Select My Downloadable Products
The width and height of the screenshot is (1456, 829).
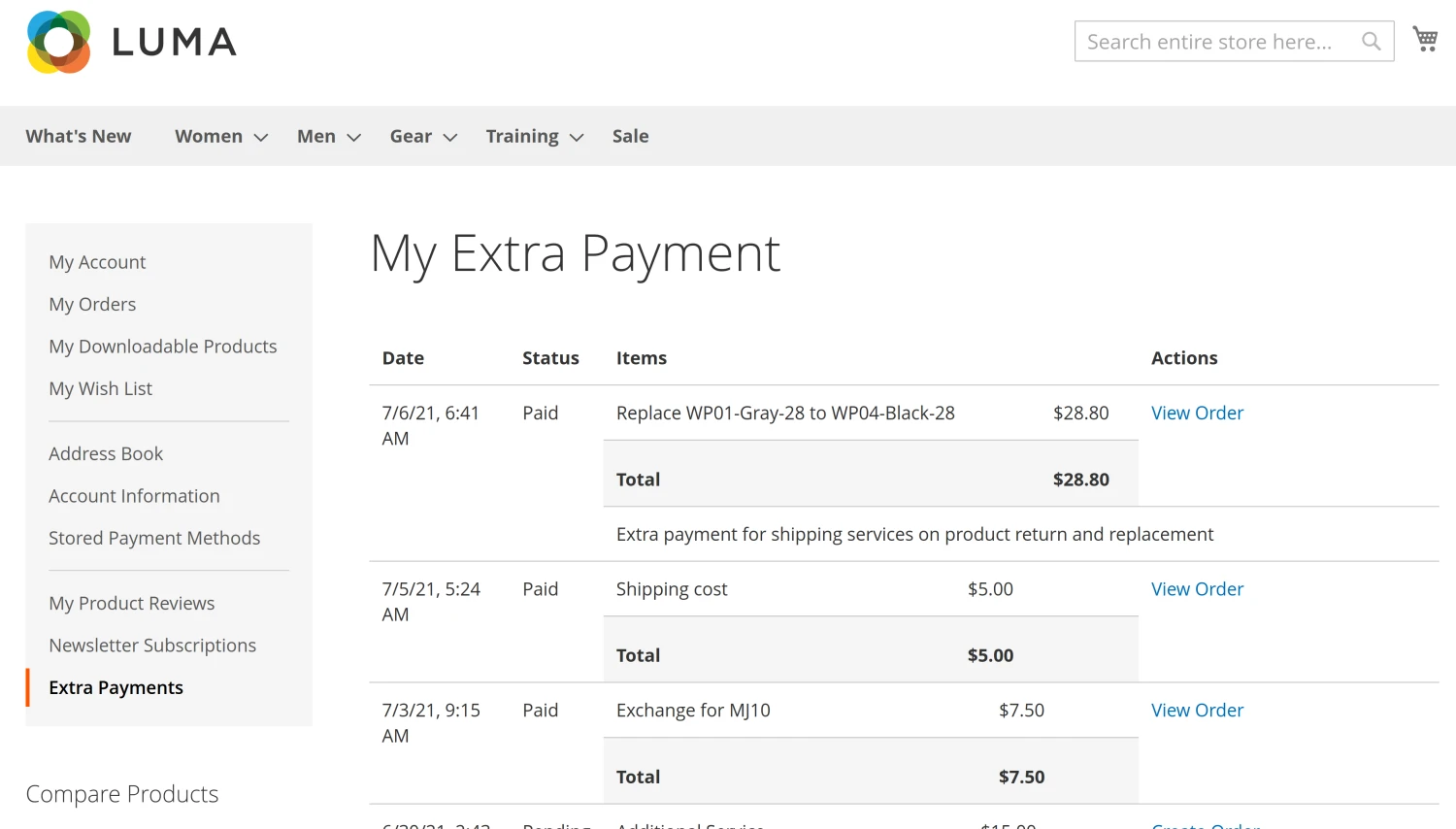click(x=162, y=347)
